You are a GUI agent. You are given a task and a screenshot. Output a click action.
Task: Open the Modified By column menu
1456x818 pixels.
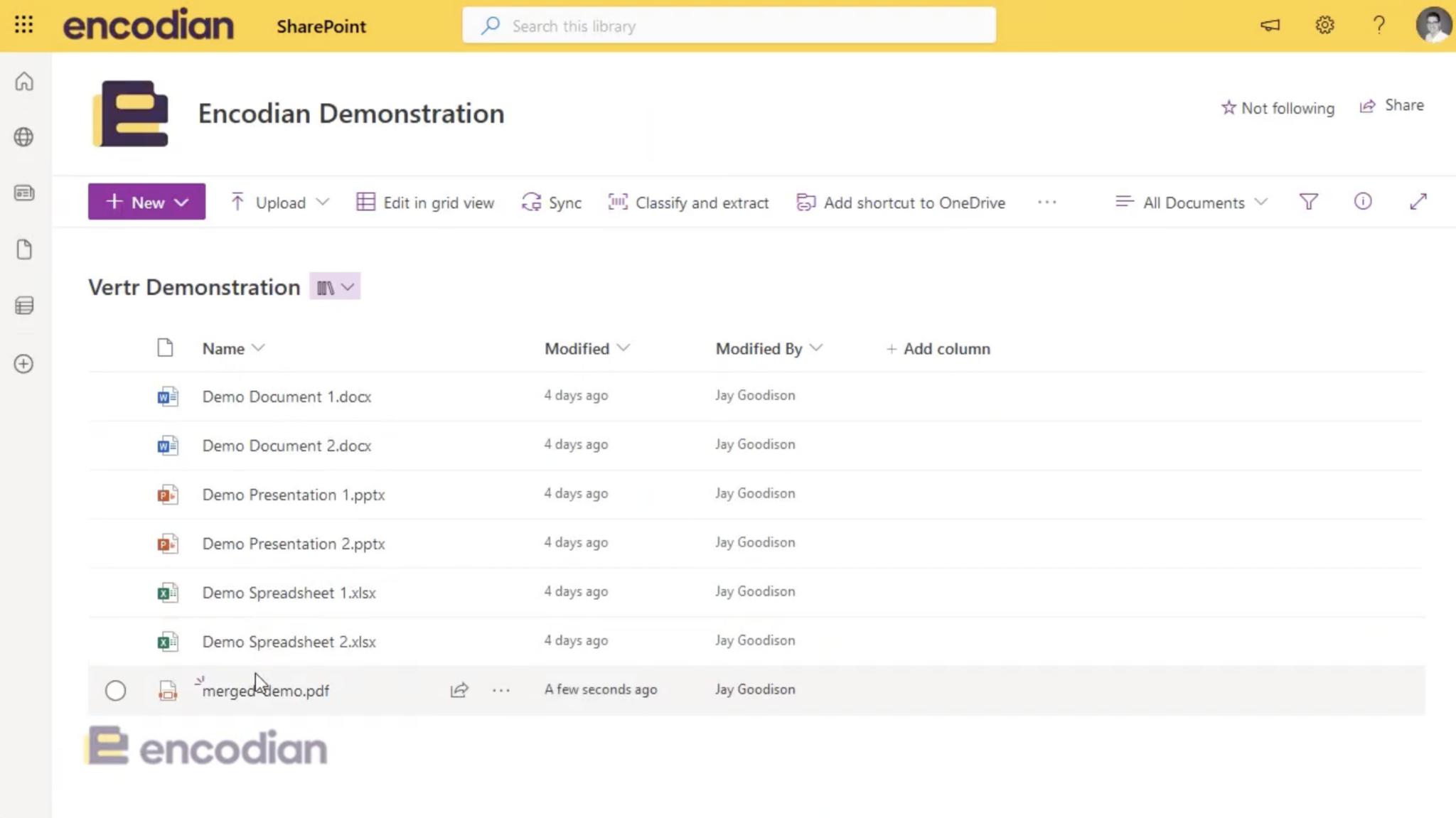[769, 348]
